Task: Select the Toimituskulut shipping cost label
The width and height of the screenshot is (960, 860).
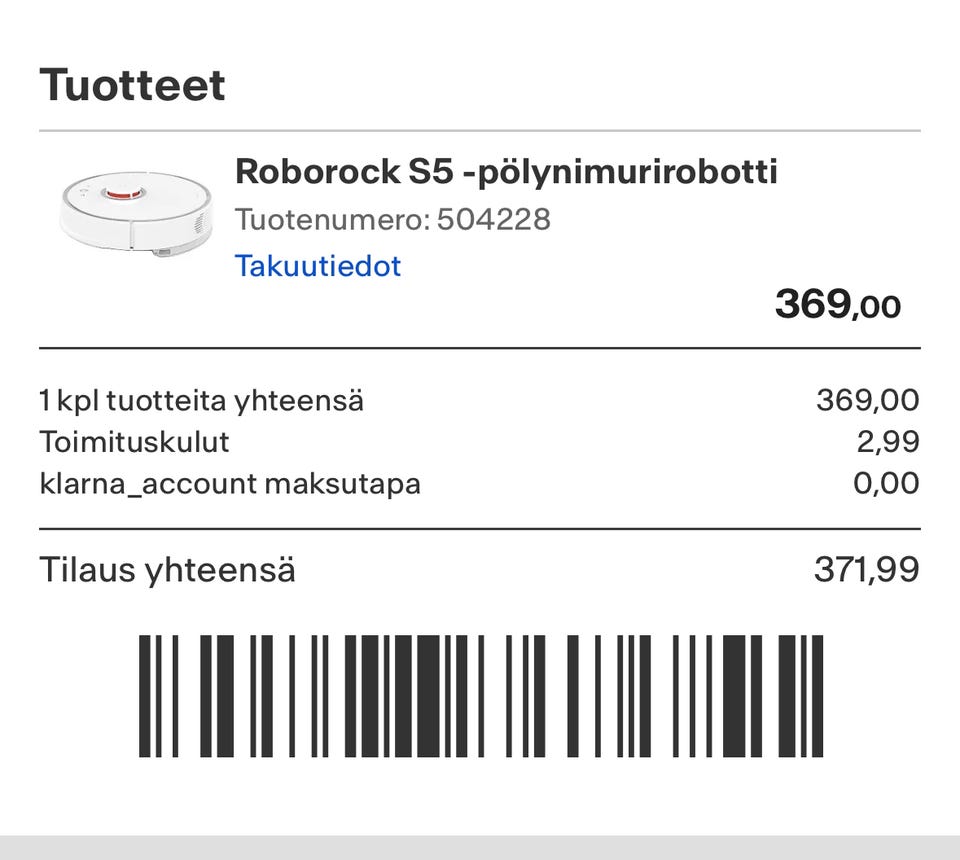Action: [x=134, y=442]
